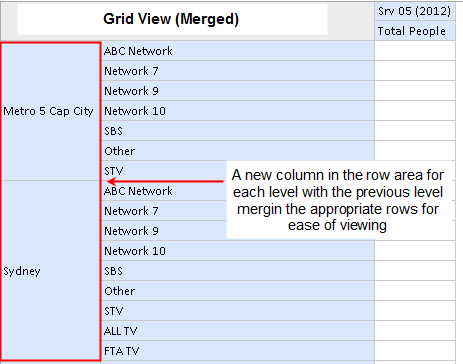Select Other row under Metro 5 Cap City

click(x=238, y=151)
